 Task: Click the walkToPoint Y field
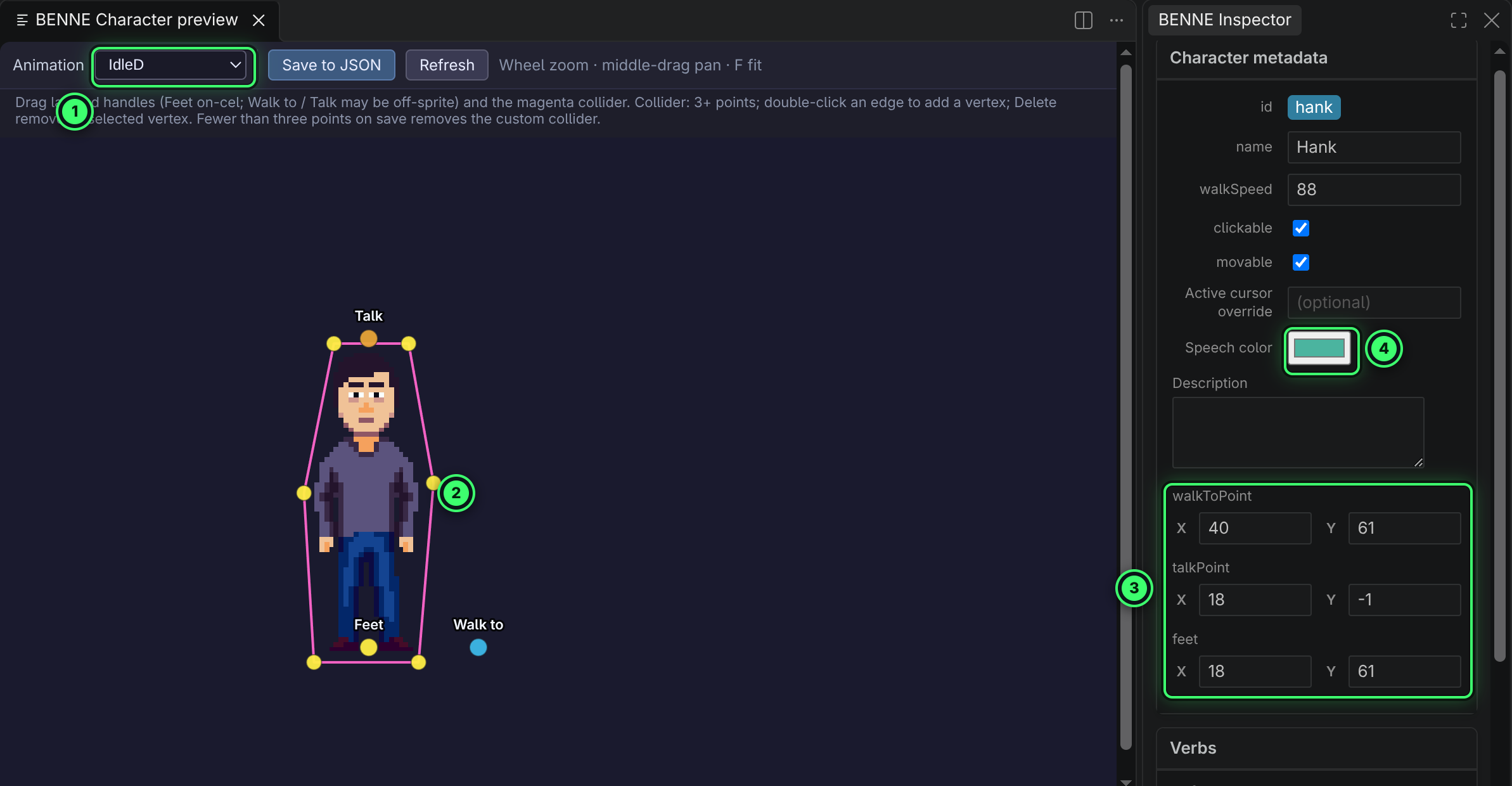(1404, 528)
